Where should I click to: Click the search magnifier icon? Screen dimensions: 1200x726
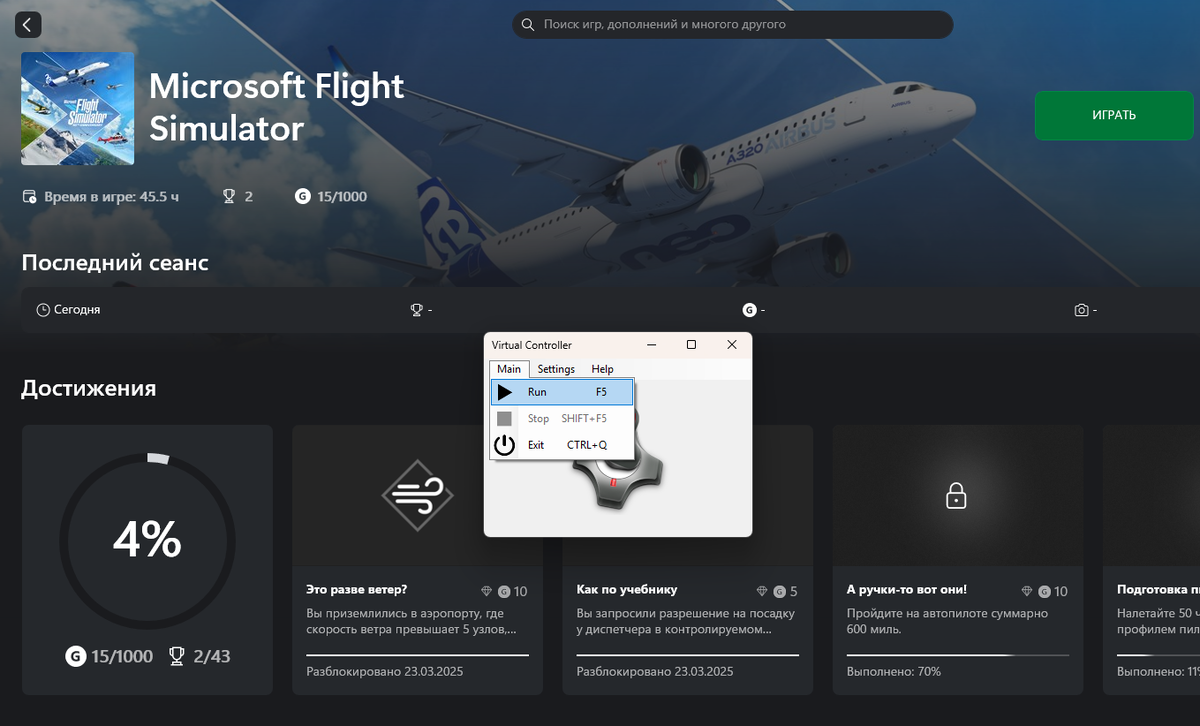point(527,24)
